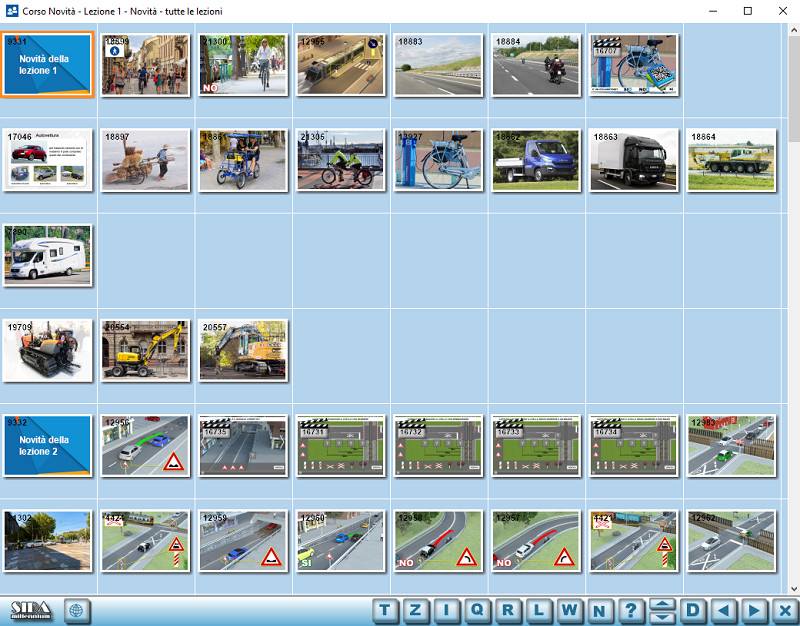Click the vertical scrollbar down arrow
800x626 pixels.
[793, 589]
